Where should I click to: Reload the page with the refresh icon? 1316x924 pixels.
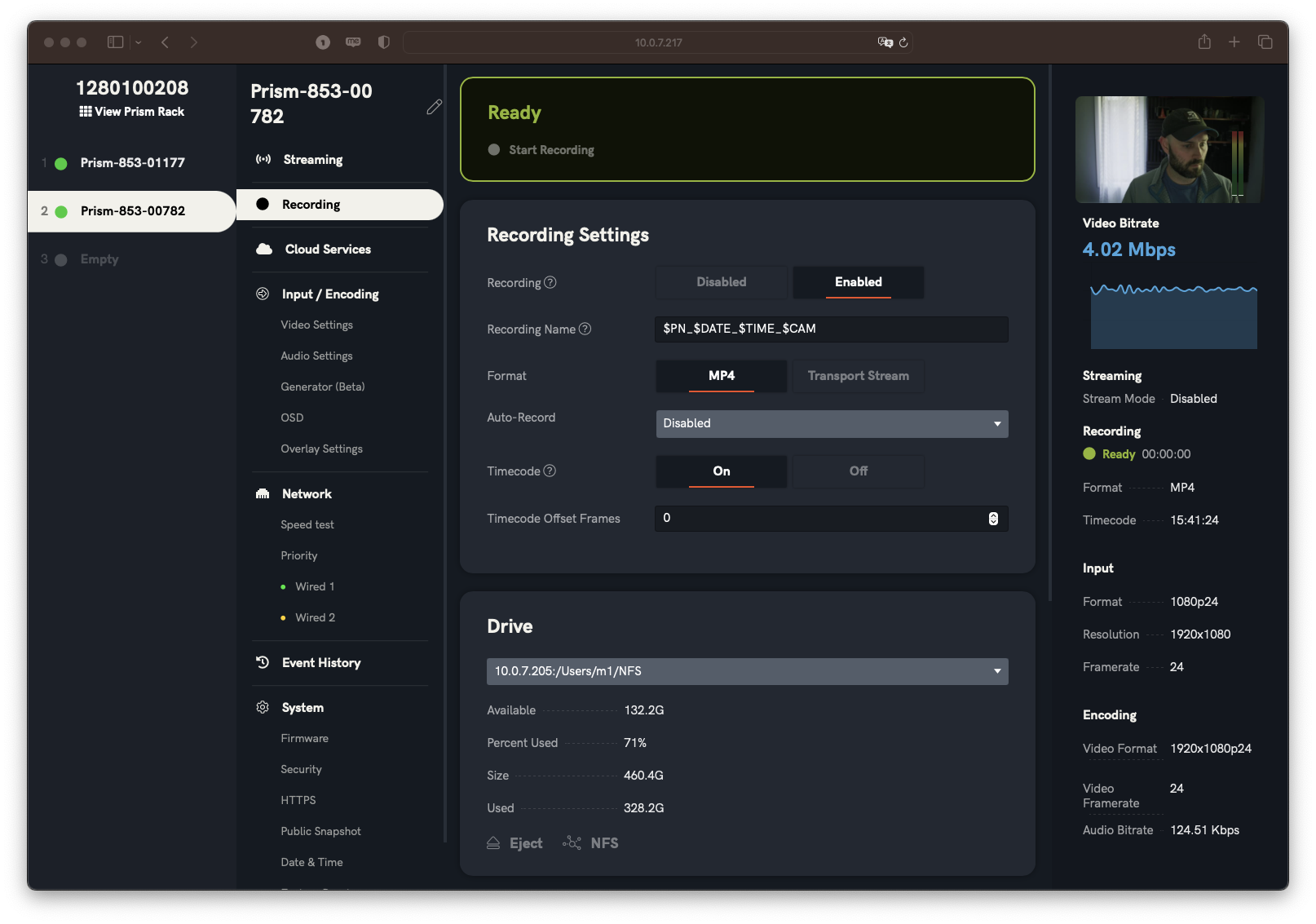coord(903,42)
